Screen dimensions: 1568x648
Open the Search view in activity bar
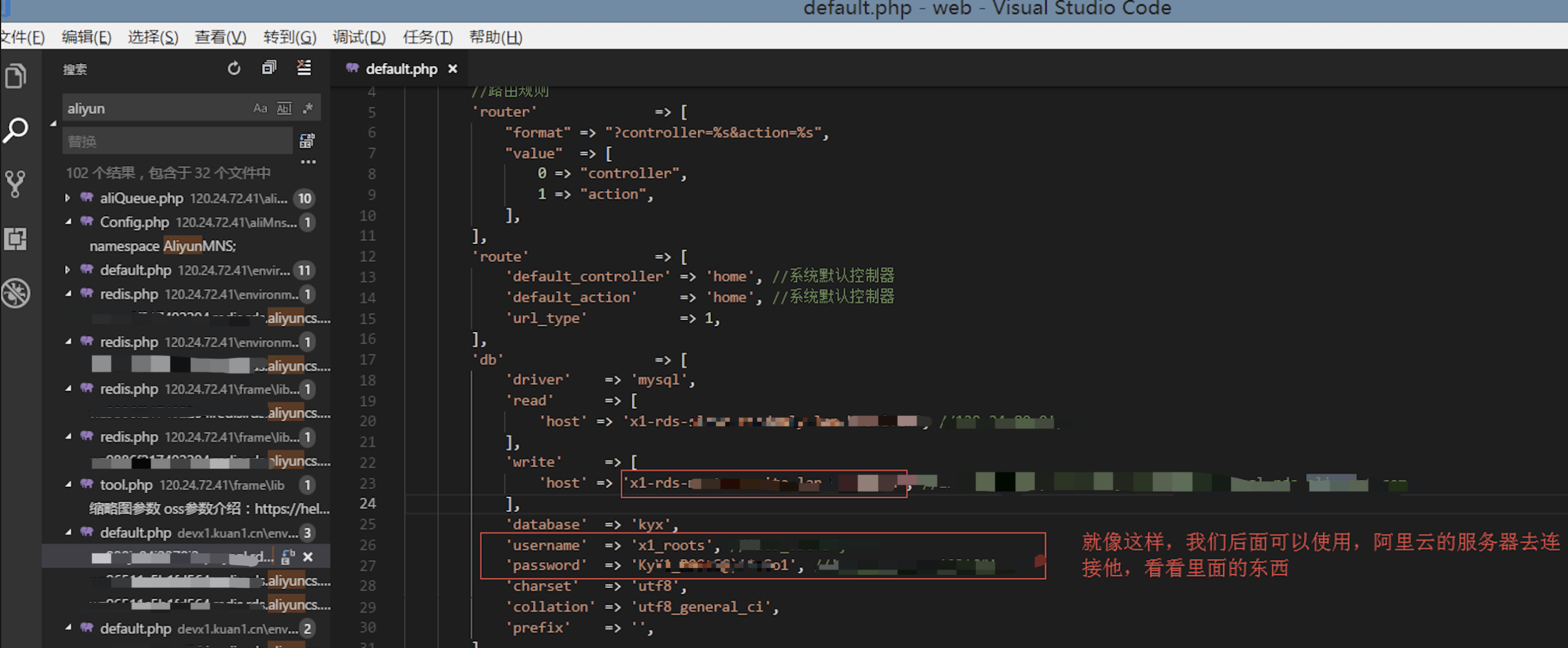tap(16, 130)
